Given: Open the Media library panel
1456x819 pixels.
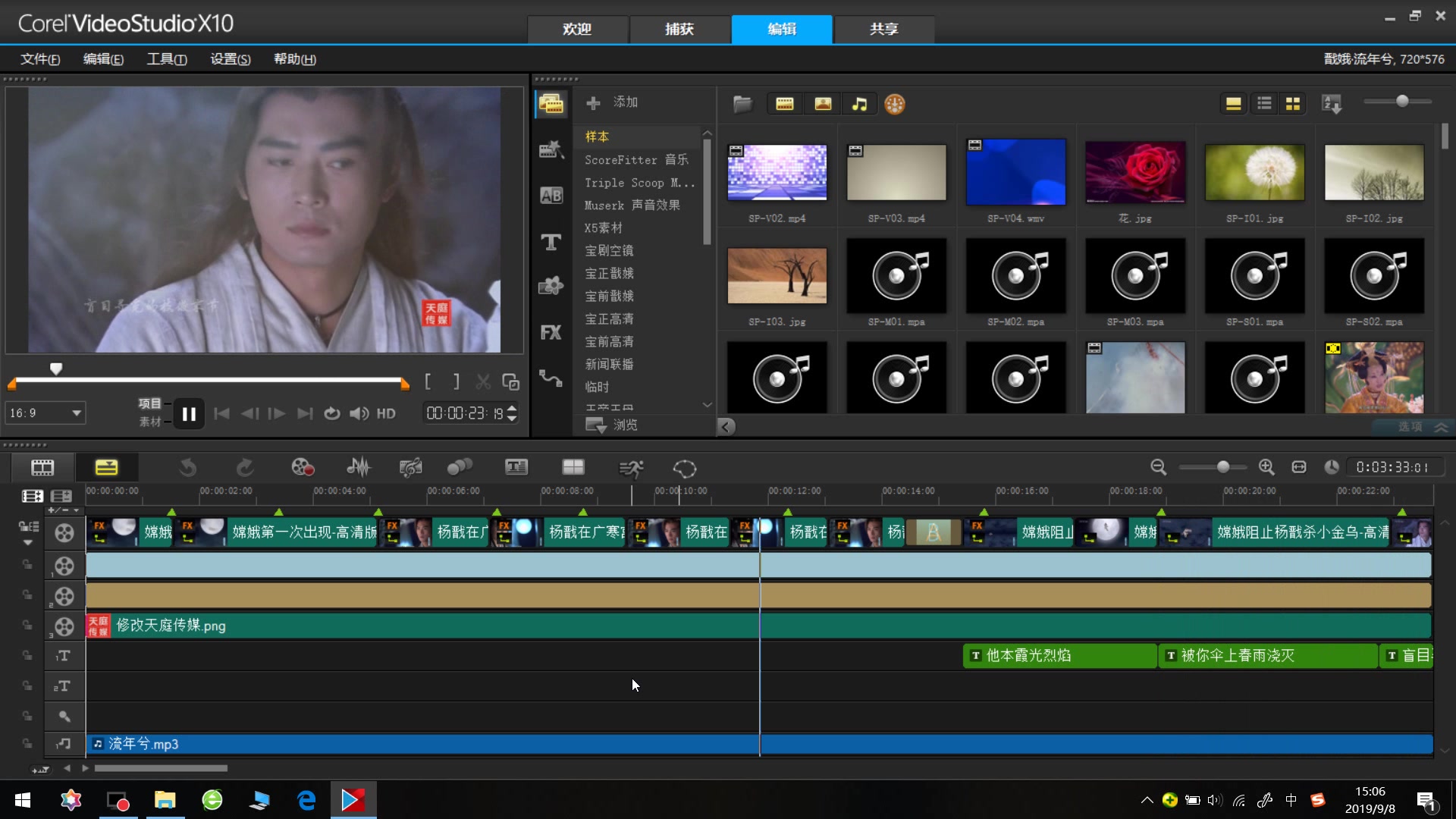Looking at the screenshot, I should point(551,104).
